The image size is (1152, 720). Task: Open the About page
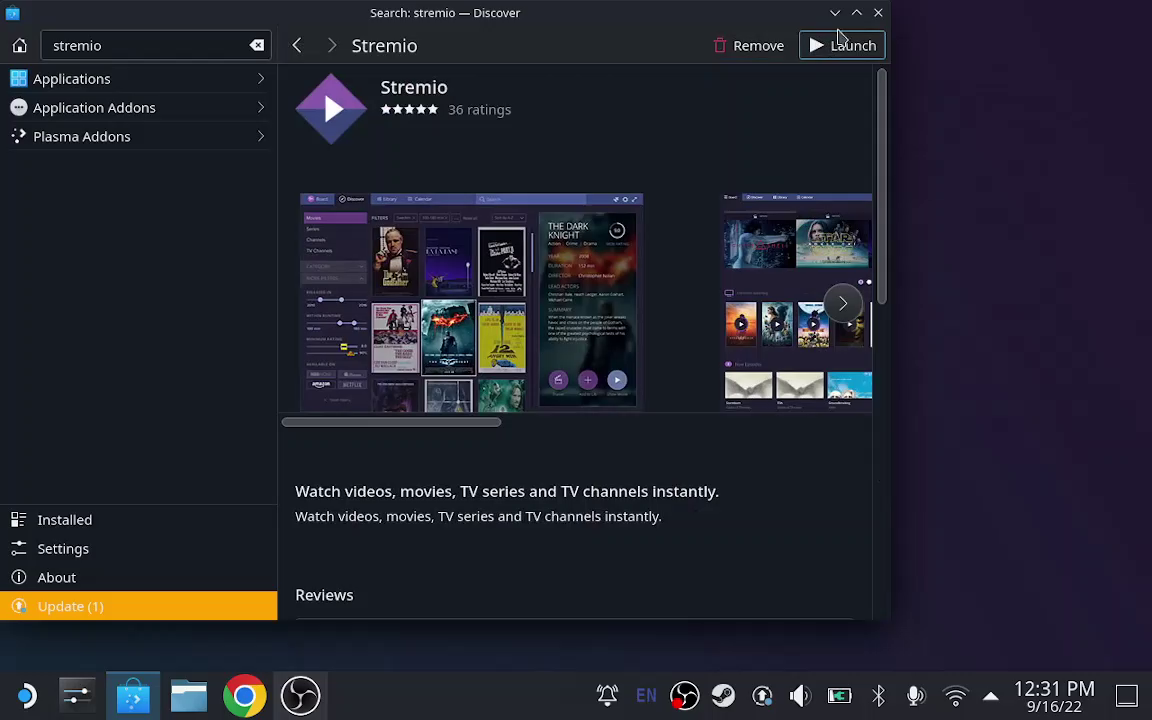tap(138, 577)
